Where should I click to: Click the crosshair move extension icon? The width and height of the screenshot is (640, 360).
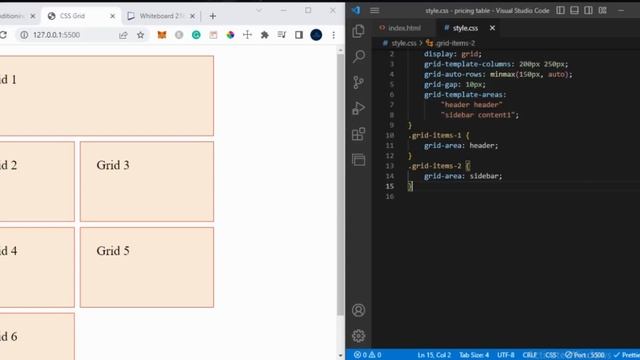pyautogui.click(x=247, y=35)
